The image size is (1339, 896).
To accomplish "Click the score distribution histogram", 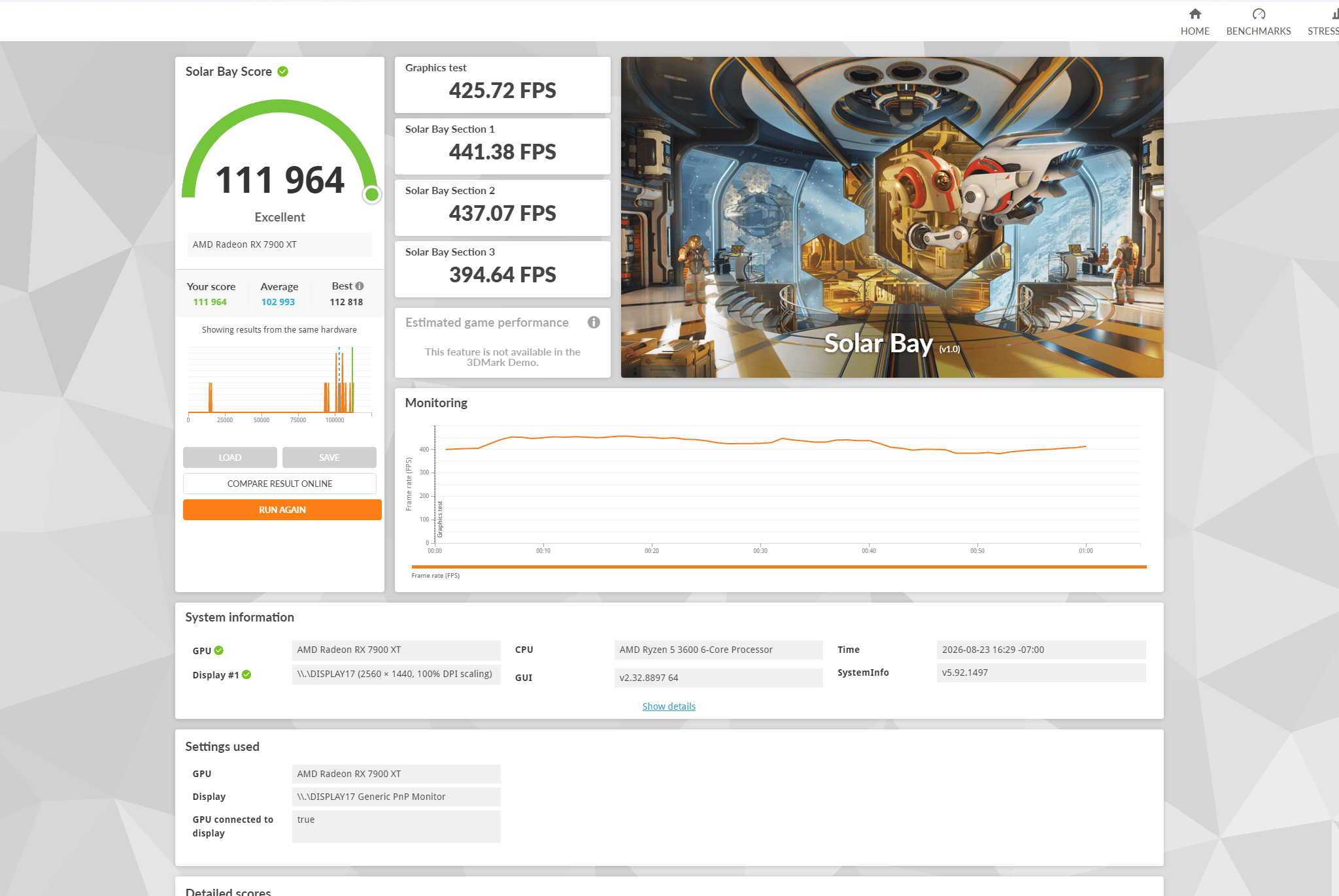I will pos(280,383).
